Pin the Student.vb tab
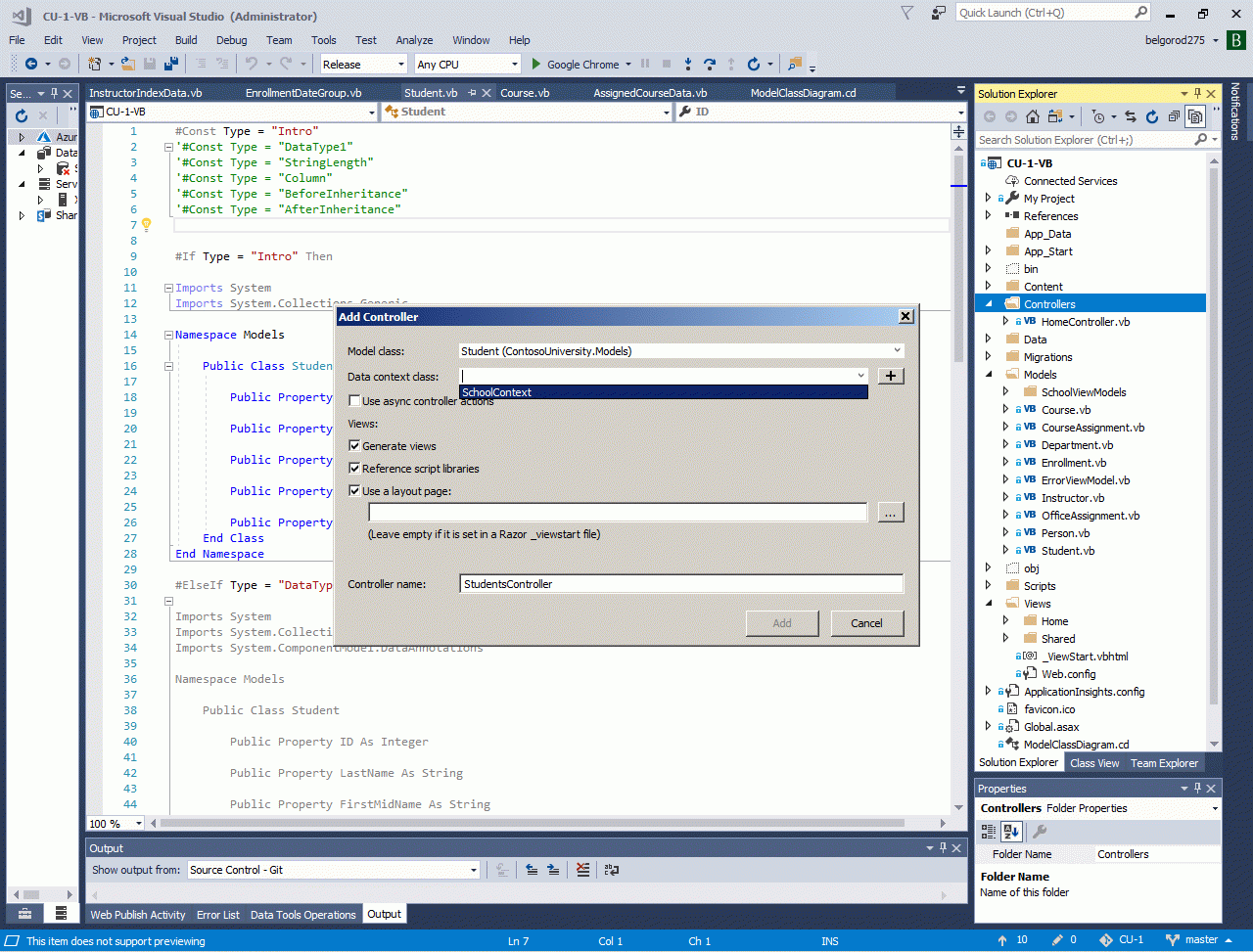 point(472,93)
